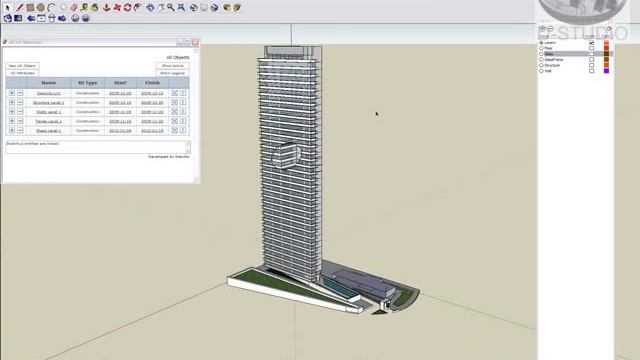Select the arrow Select tool
Viewport: 640px width, 360px height.
[x=7, y=7]
